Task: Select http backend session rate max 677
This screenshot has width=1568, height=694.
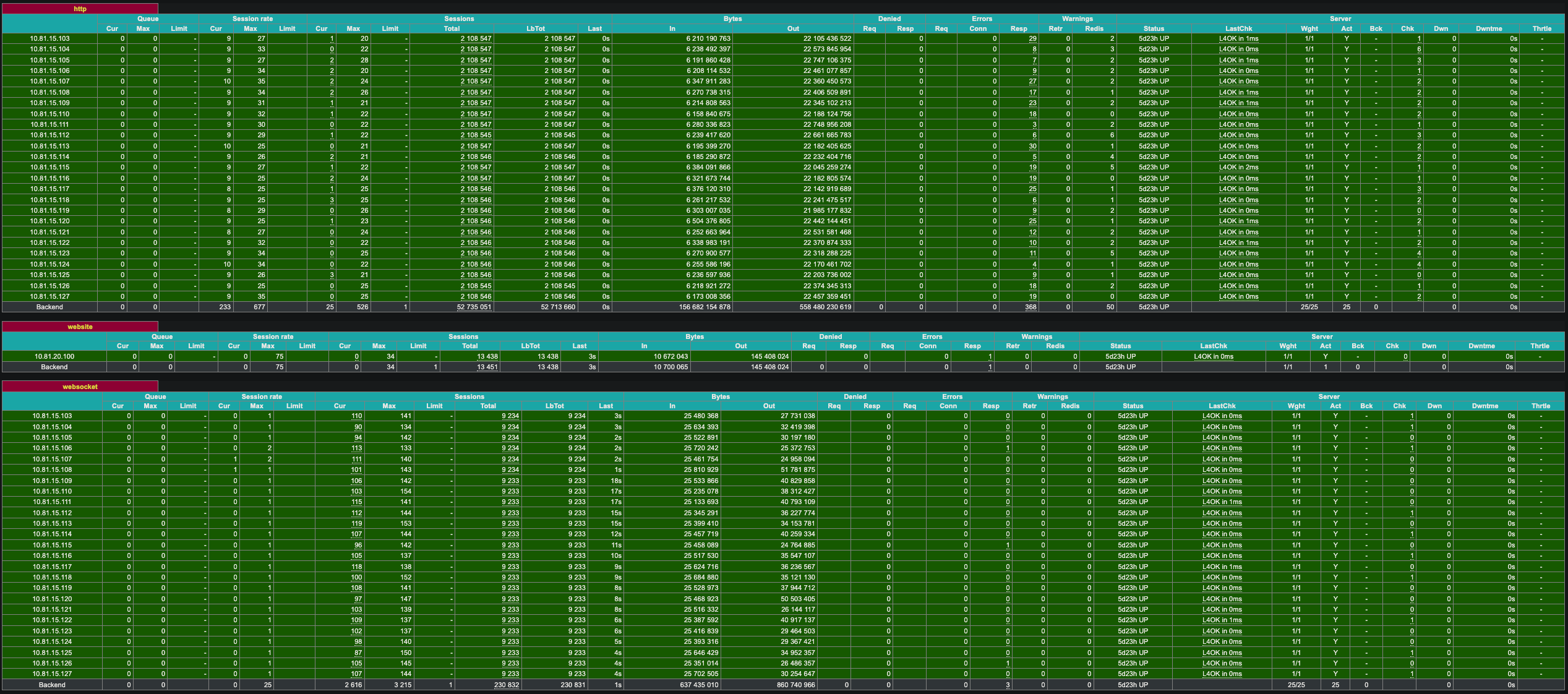Action: pos(259,307)
